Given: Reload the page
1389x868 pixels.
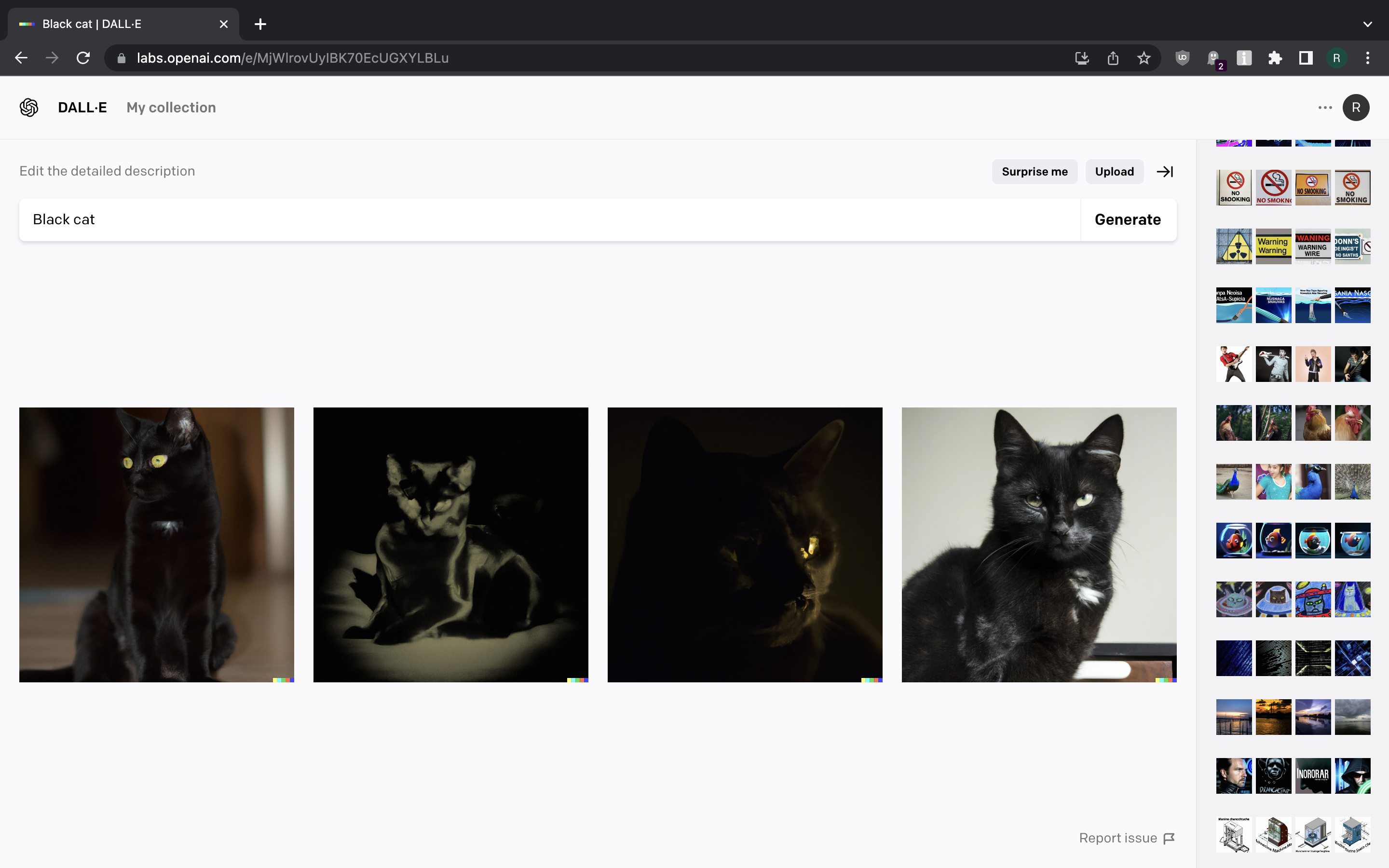Looking at the screenshot, I should 83,58.
